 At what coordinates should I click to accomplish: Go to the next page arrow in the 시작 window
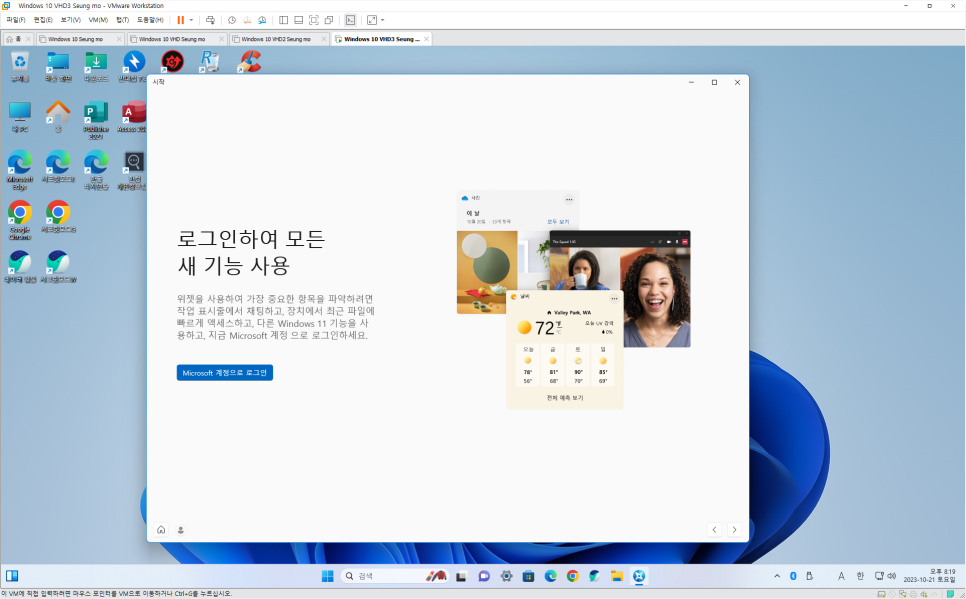click(734, 529)
